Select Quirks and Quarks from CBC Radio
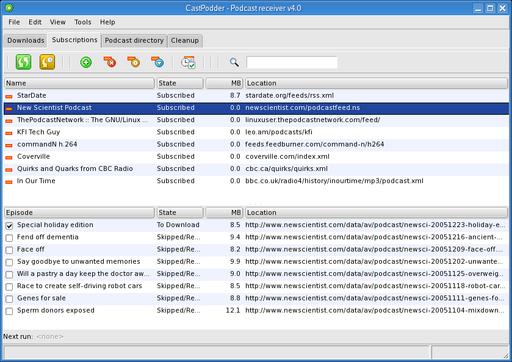This screenshot has height=362, width=512. point(256,169)
